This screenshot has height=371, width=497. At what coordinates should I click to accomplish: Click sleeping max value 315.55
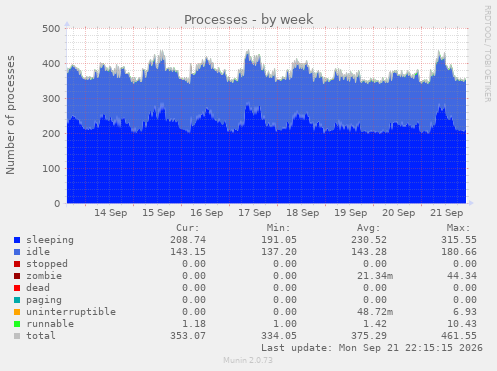[459, 240]
